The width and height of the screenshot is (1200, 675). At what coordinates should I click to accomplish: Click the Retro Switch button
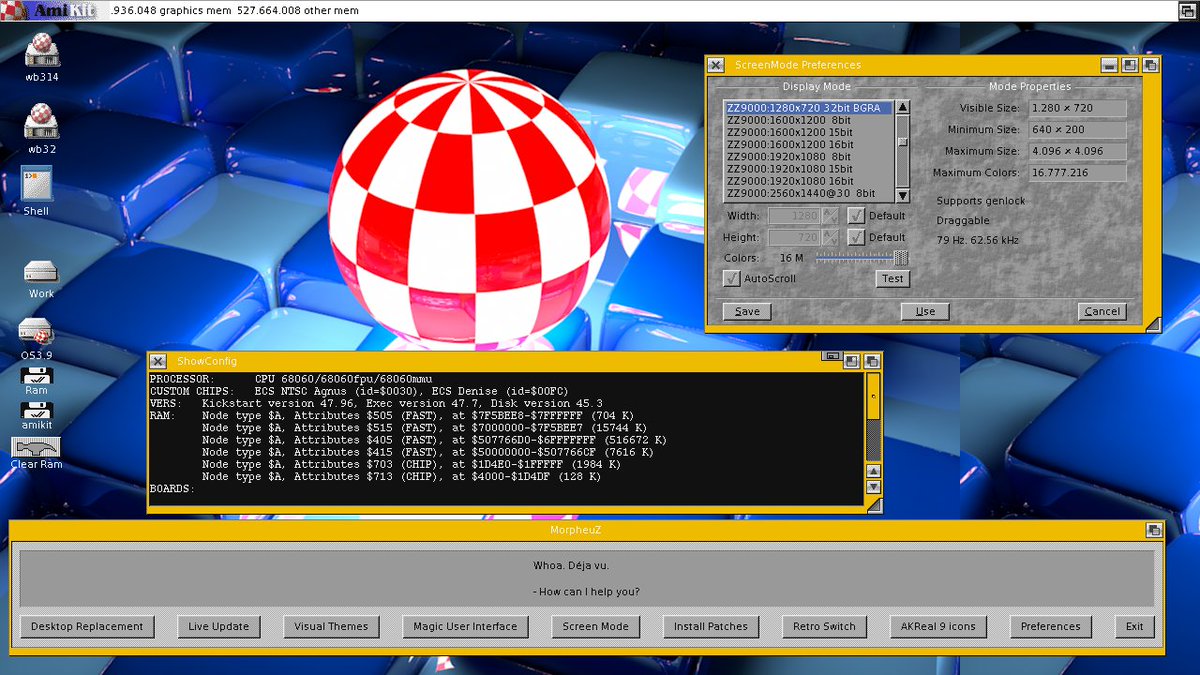(824, 626)
